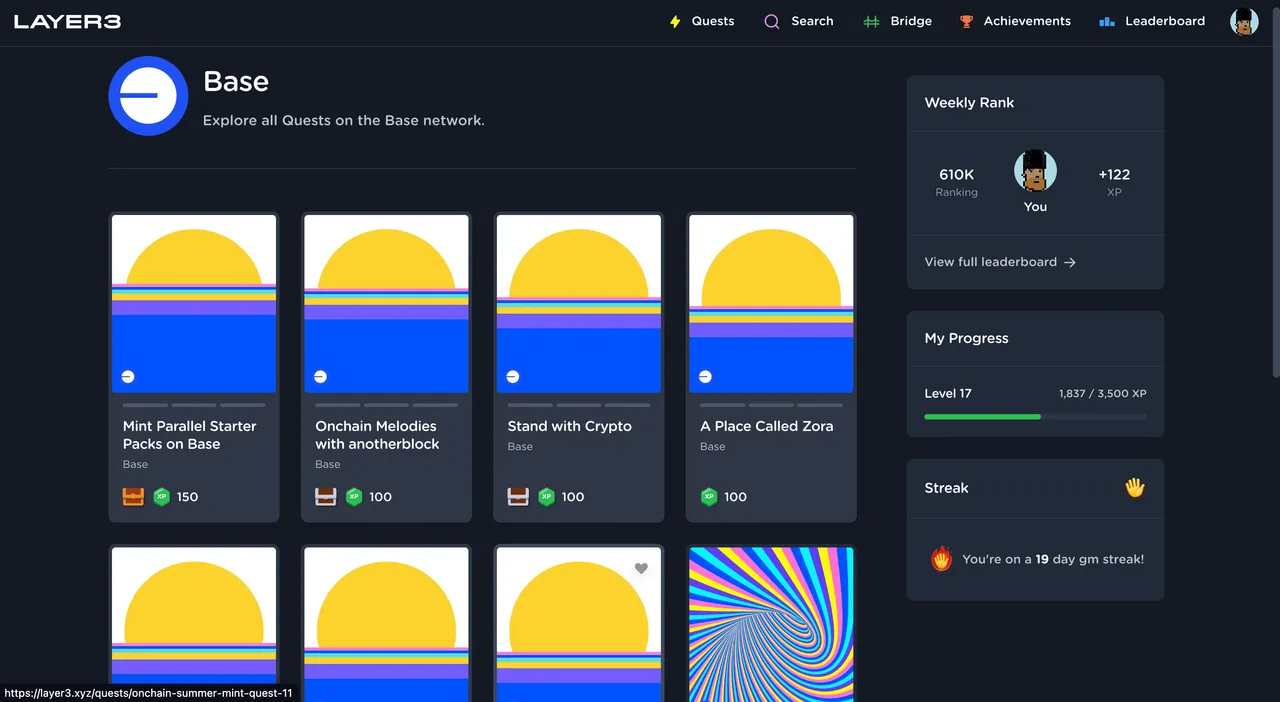Click XP gem on Stand with Crypto card

click(x=546, y=497)
